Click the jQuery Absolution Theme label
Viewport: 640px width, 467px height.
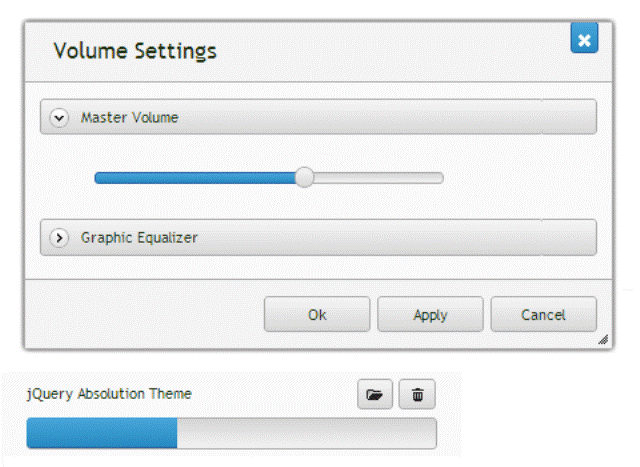tap(109, 394)
